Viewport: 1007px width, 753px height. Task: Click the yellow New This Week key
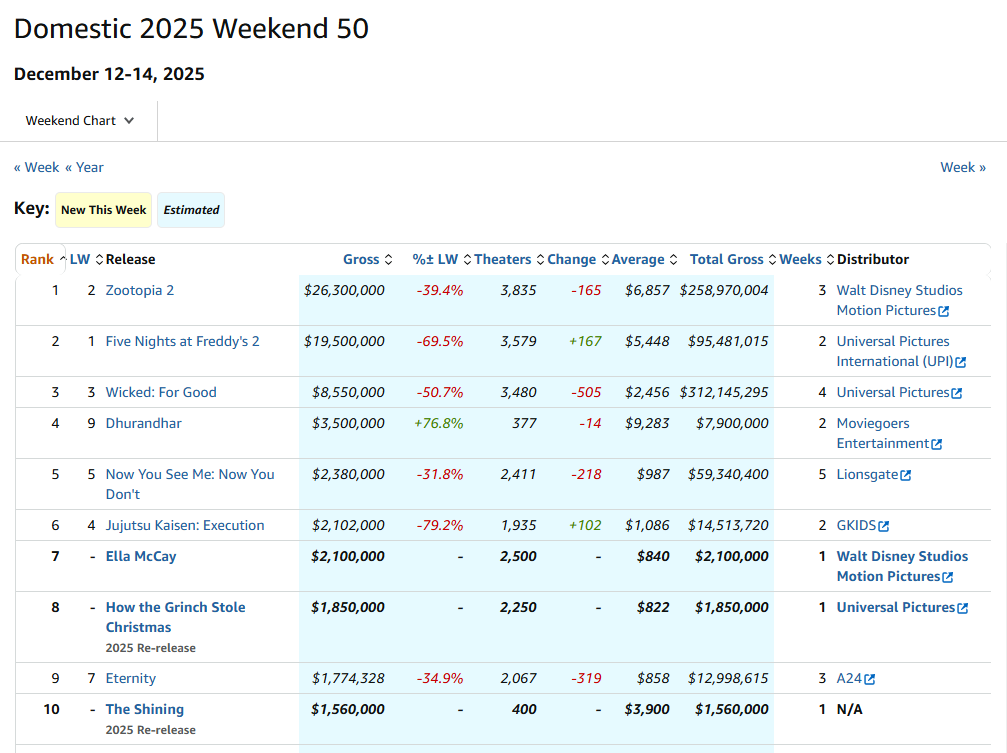[103, 210]
